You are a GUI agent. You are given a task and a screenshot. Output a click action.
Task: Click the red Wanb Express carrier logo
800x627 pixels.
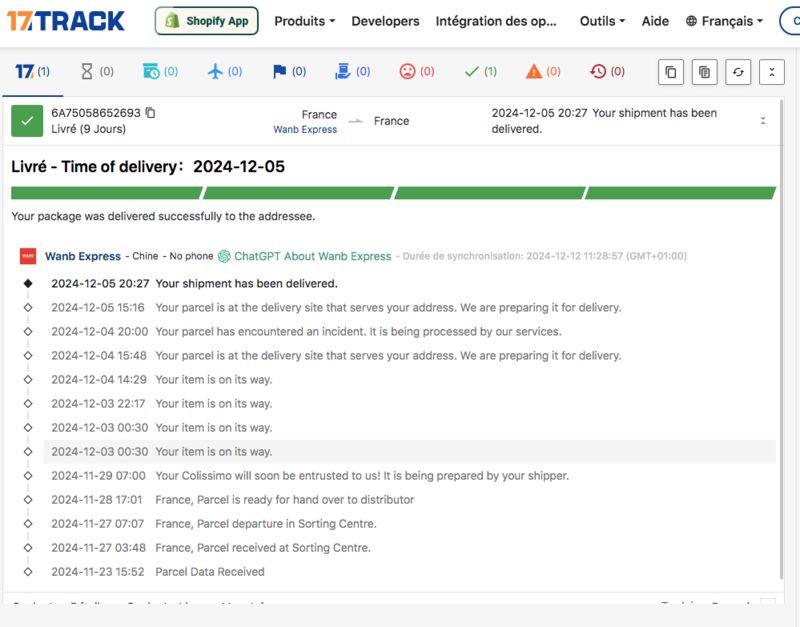coord(28,256)
